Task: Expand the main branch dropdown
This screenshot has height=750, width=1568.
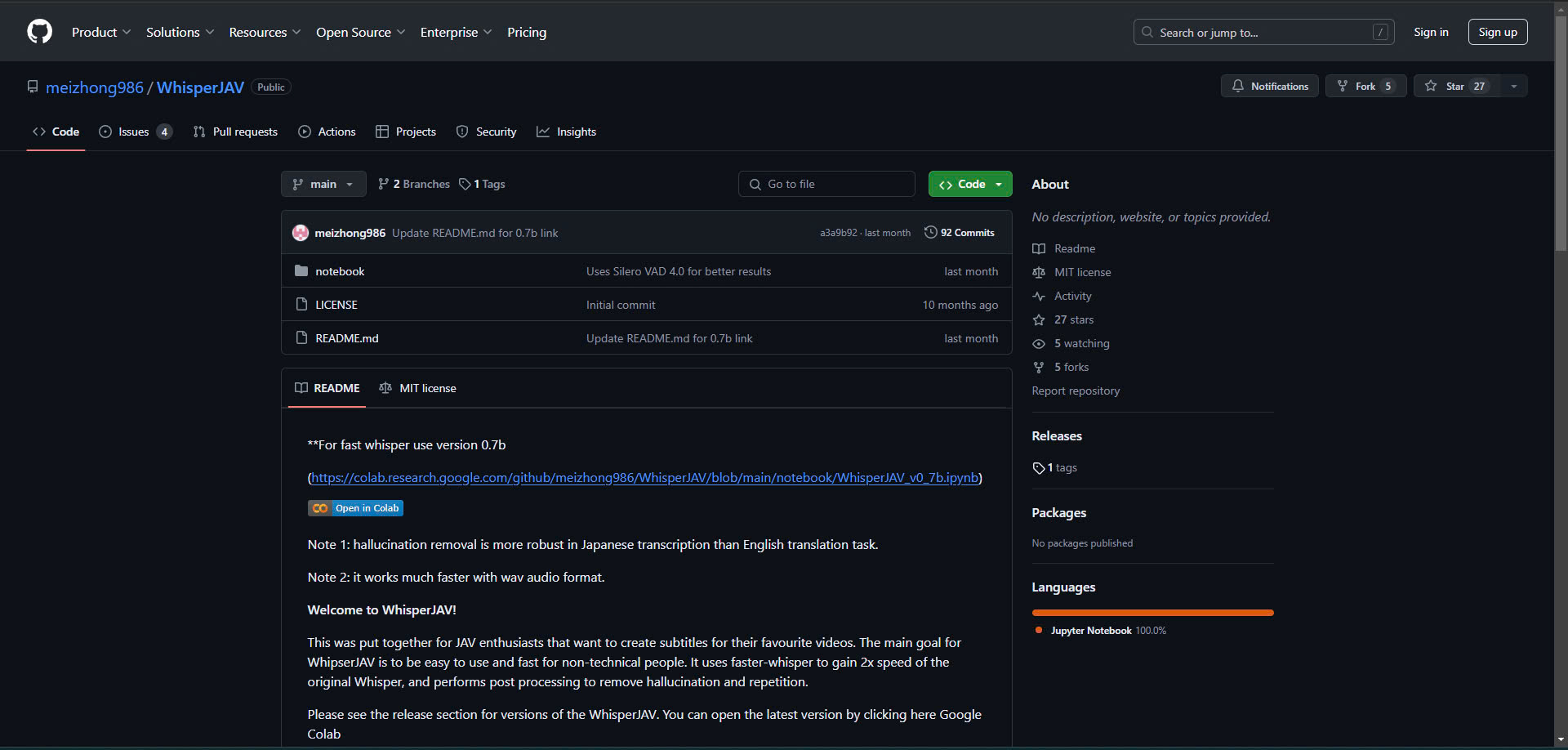Action: pyautogui.click(x=323, y=184)
